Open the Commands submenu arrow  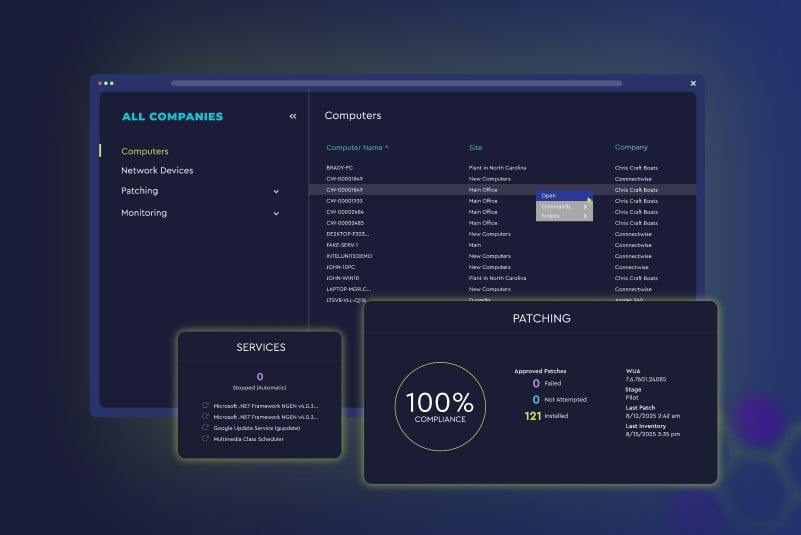585,207
